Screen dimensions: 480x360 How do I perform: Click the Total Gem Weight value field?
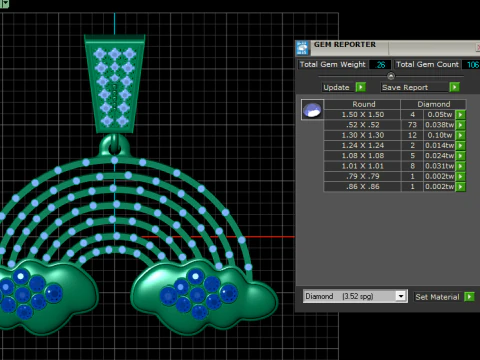point(380,65)
